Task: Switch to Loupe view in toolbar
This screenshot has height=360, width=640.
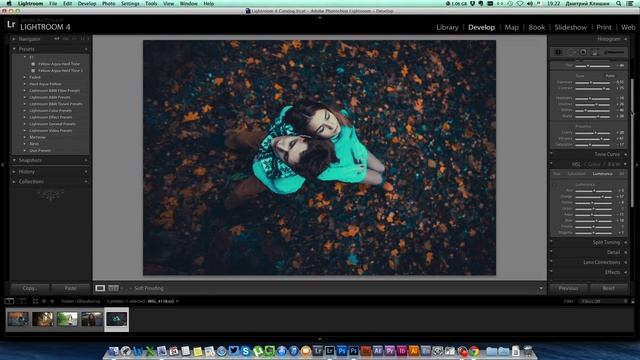Action: tap(100, 288)
